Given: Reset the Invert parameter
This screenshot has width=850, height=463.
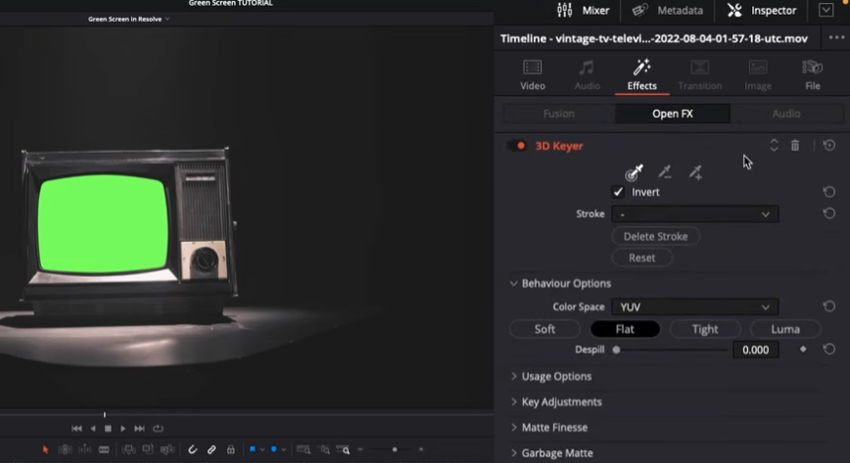Looking at the screenshot, I should [x=829, y=192].
